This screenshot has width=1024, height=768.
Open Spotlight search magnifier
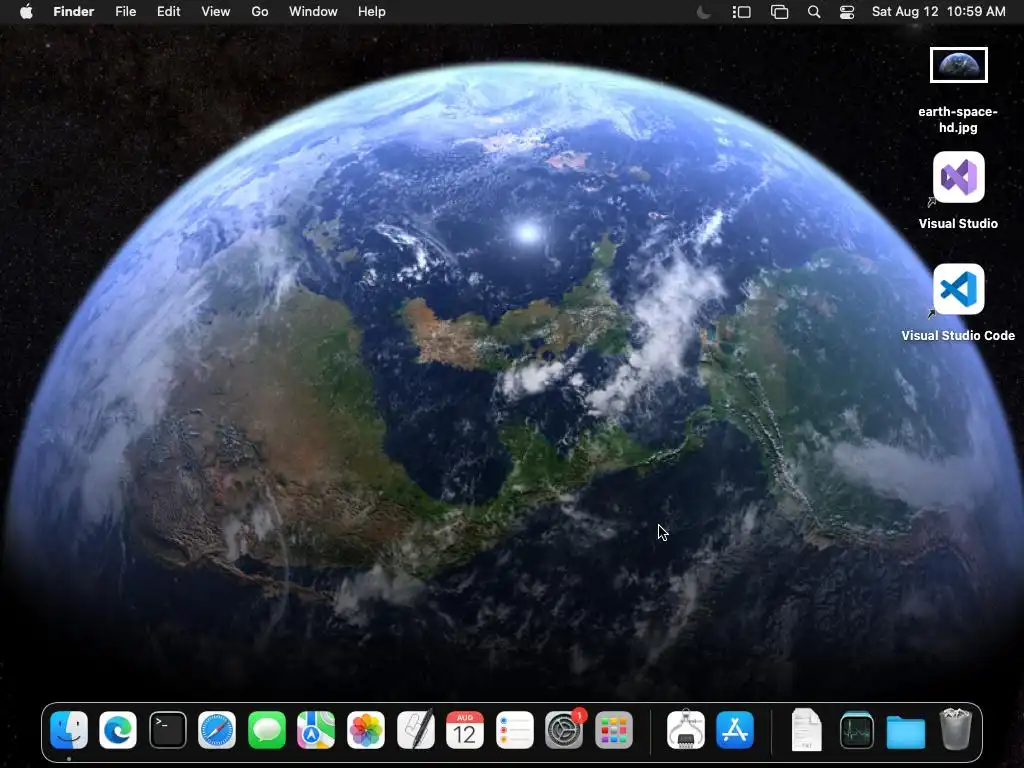coord(814,12)
